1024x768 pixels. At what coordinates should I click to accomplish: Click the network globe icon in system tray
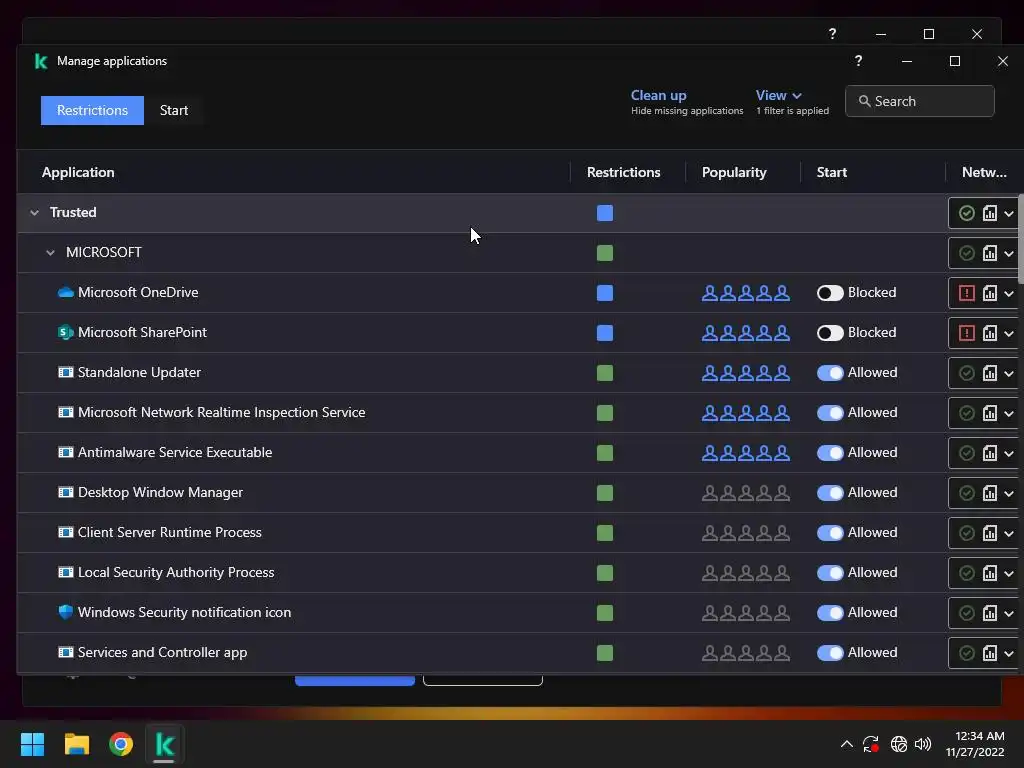coord(899,744)
